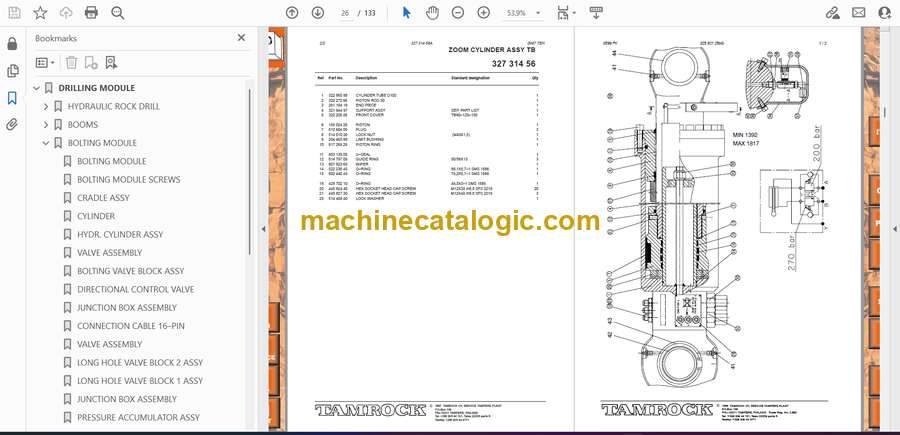Screen dimensions: 900x435
Task: Open the attachments paperclip panel
Action: (x=12, y=125)
